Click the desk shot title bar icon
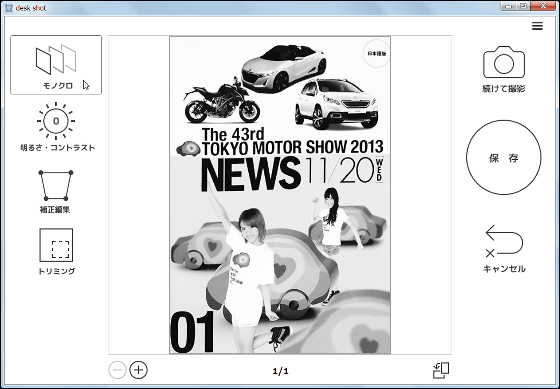560x389 pixels. 9,8
